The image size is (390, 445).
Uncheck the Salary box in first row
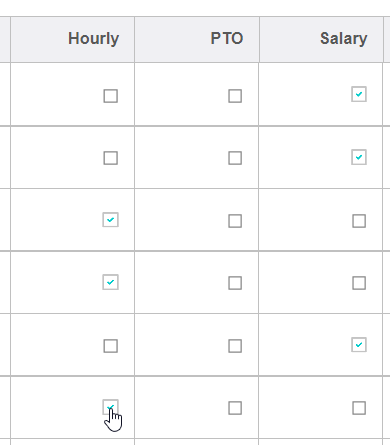point(359,94)
